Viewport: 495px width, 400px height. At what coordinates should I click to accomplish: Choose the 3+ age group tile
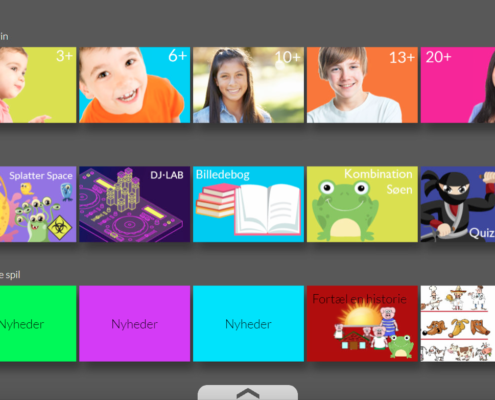pyautogui.click(x=38, y=85)
